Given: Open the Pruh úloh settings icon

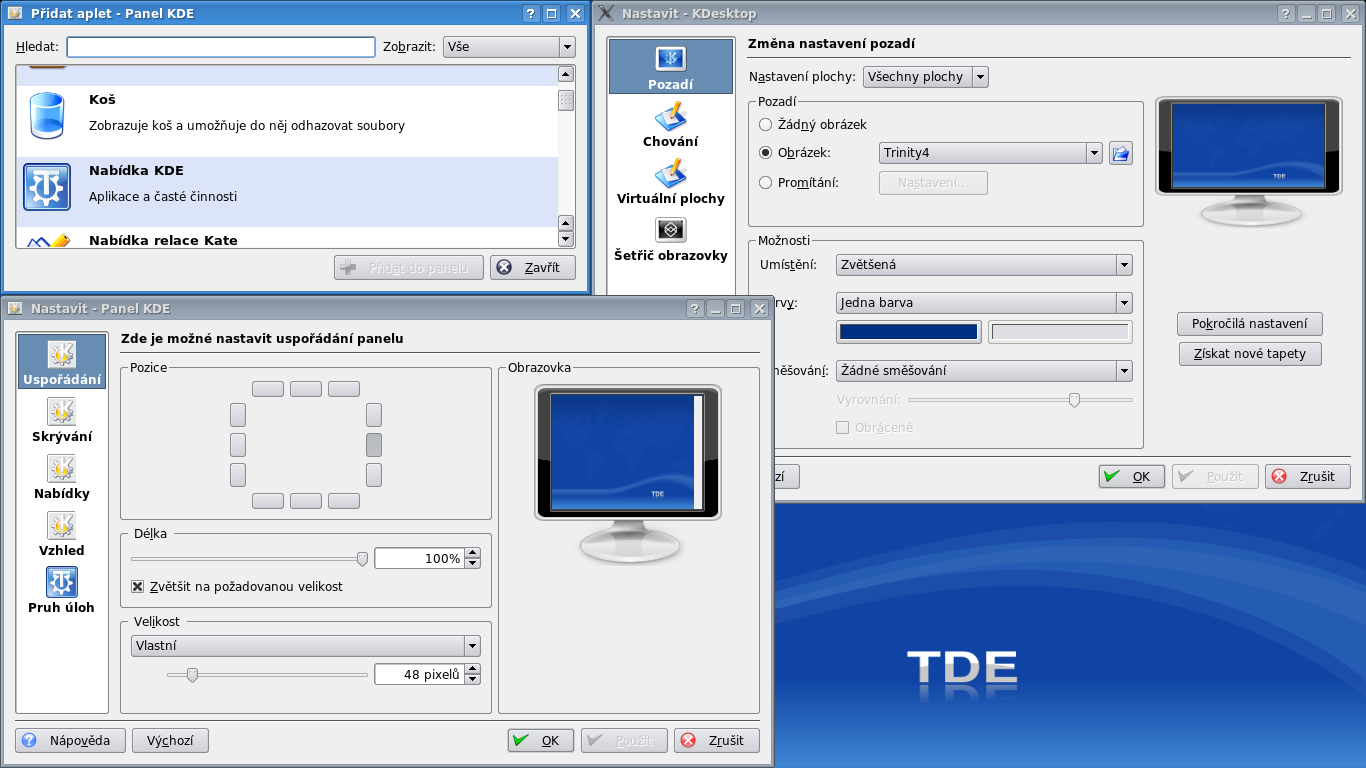Looking at the screenshot, I should pos(62,583).
